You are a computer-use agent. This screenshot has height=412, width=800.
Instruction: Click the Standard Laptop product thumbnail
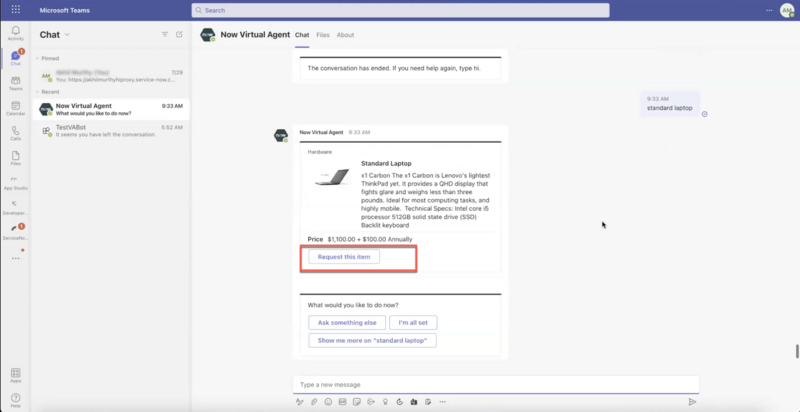[332, 177]
